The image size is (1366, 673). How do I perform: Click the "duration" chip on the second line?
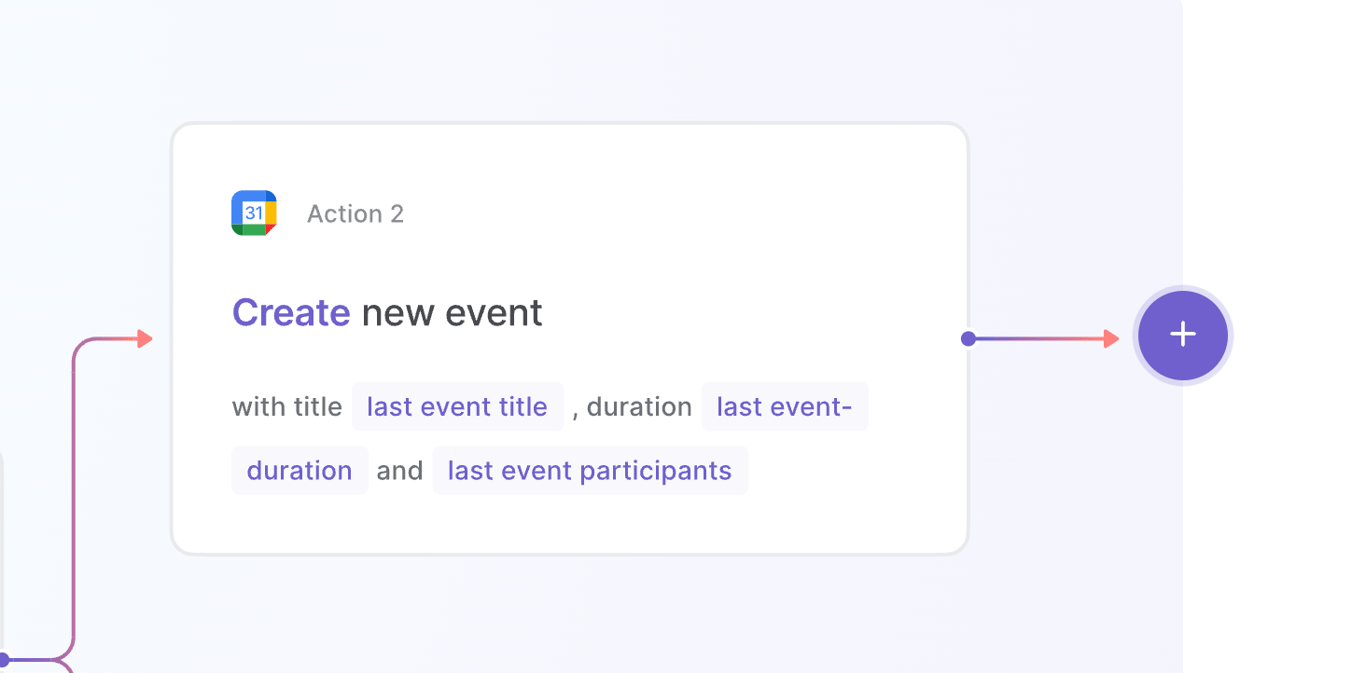click(x=299, y=470)
